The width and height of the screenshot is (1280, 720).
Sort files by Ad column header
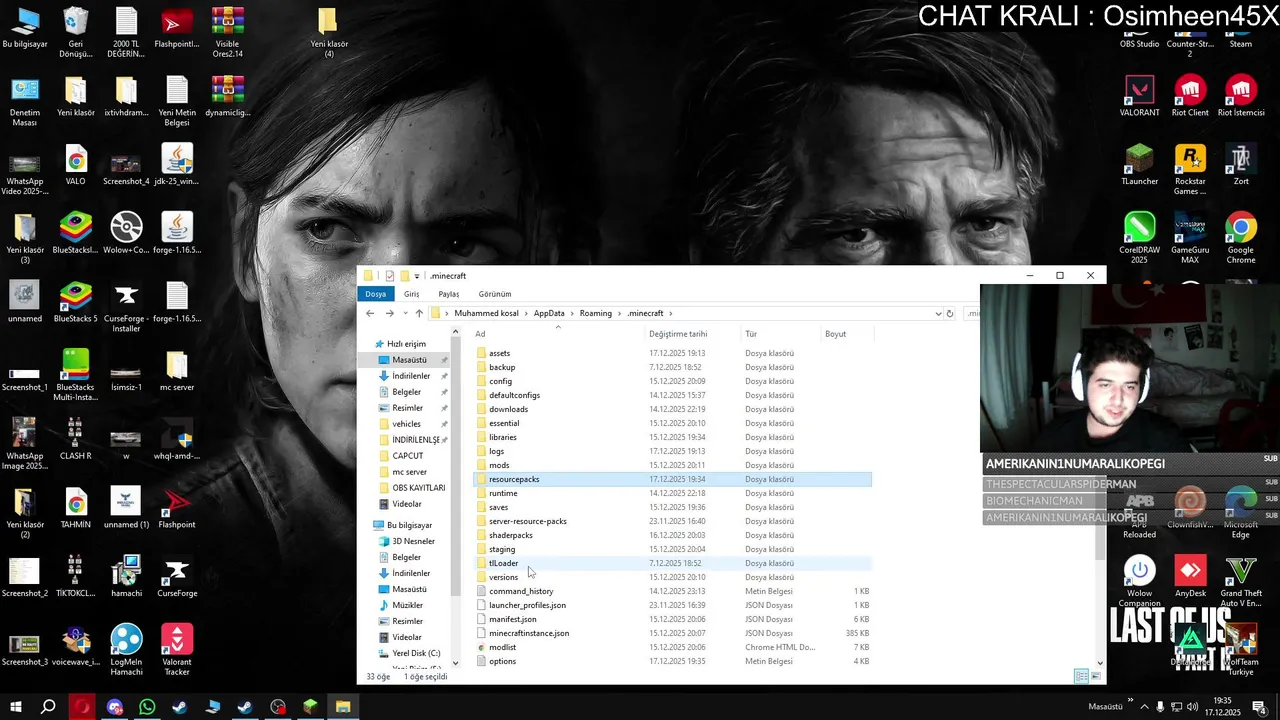(558, 333)
